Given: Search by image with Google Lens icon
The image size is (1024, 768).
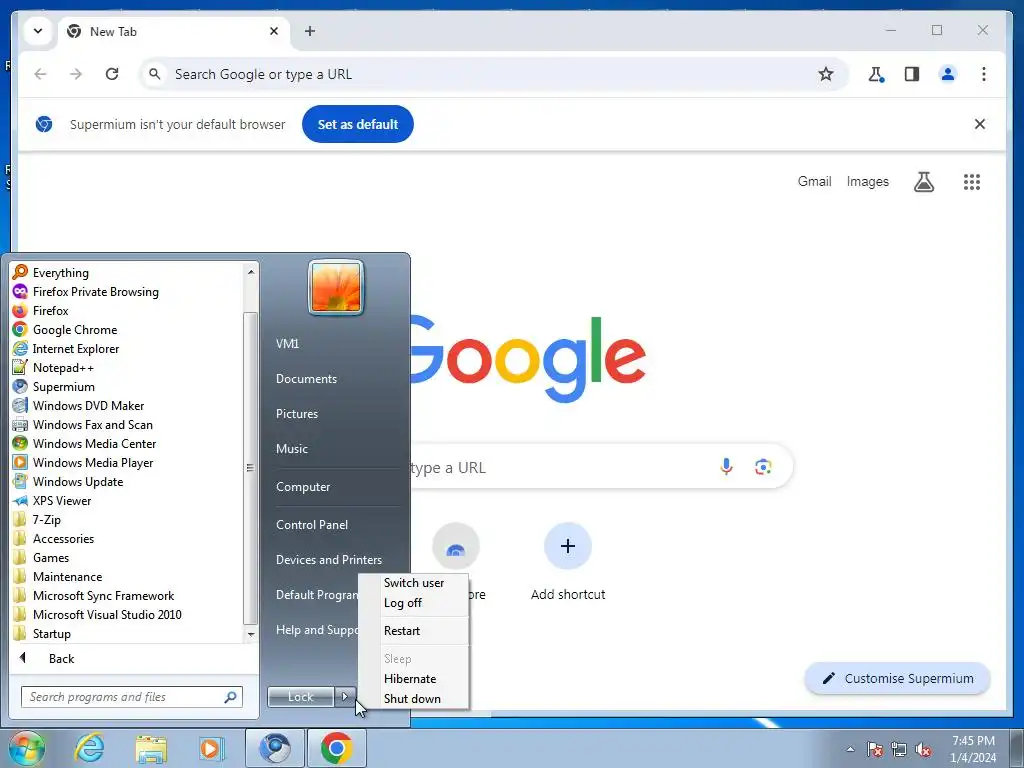Looking at the screenshot, I should coord(763,466).
